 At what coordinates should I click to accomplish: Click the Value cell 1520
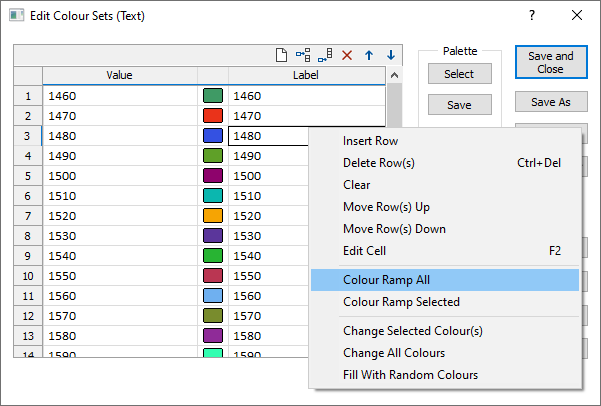[120, 216]
